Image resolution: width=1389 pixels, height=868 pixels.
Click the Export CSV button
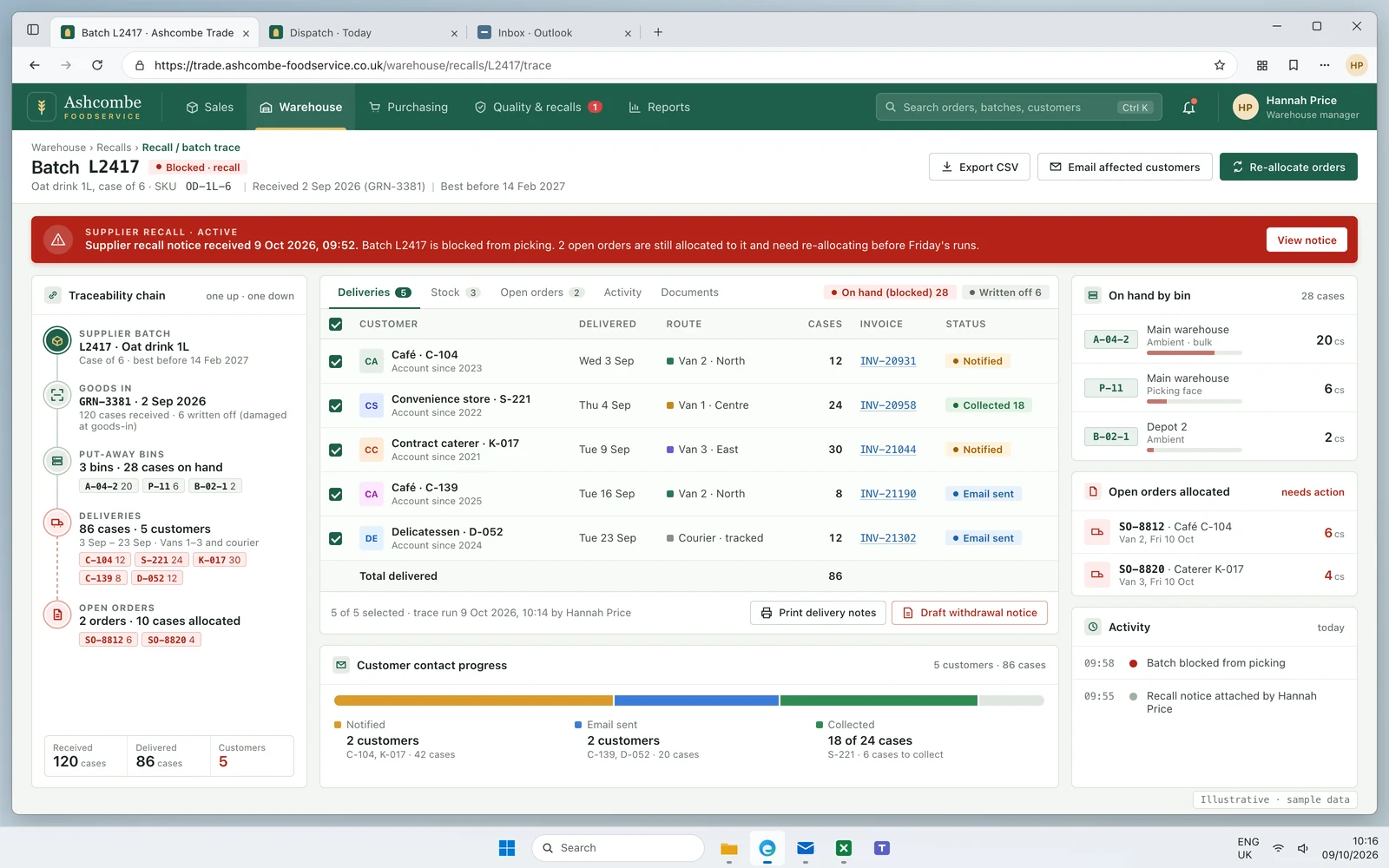point(979,167)
